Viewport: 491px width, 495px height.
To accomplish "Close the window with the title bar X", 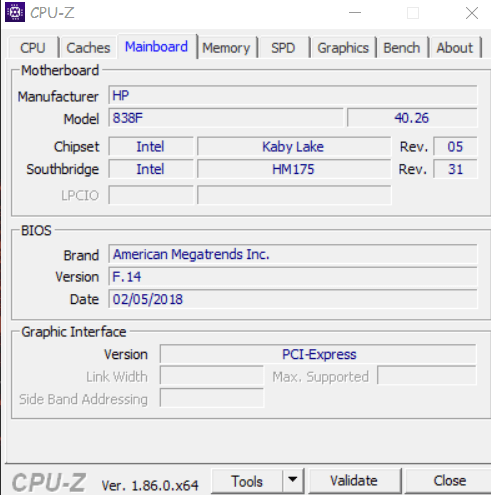I will [472, 13].
